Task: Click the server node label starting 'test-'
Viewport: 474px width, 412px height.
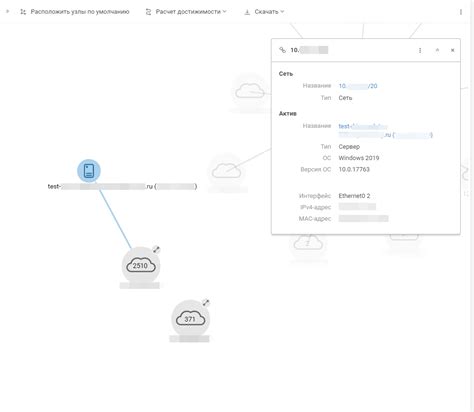Action: [x=122, y=187]
